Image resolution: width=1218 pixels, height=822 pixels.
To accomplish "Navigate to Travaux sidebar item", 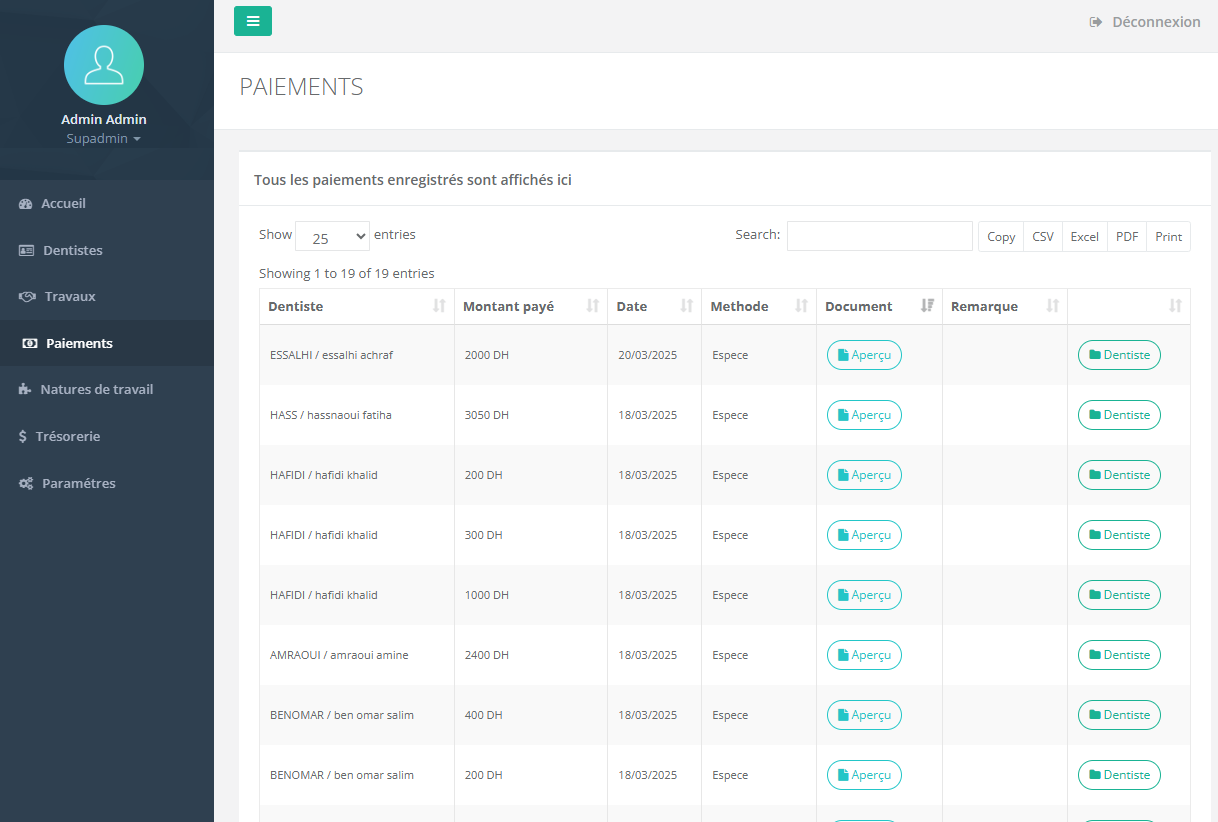I will click(x=70, y=296).
